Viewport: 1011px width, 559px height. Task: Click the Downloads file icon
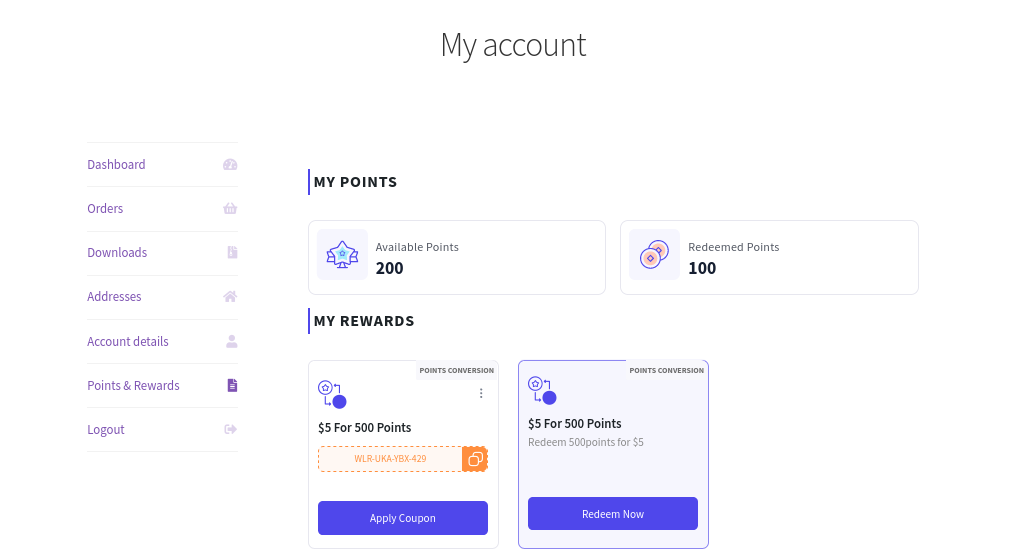tap(232, 252)
